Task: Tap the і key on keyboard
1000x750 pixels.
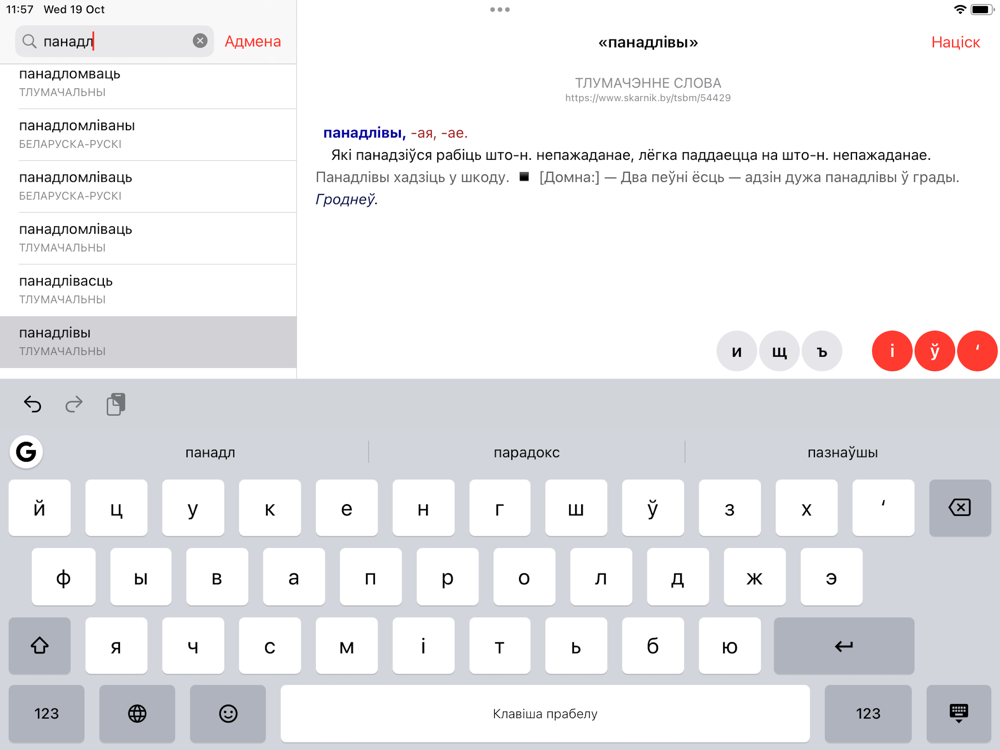Action: [423, 645]
